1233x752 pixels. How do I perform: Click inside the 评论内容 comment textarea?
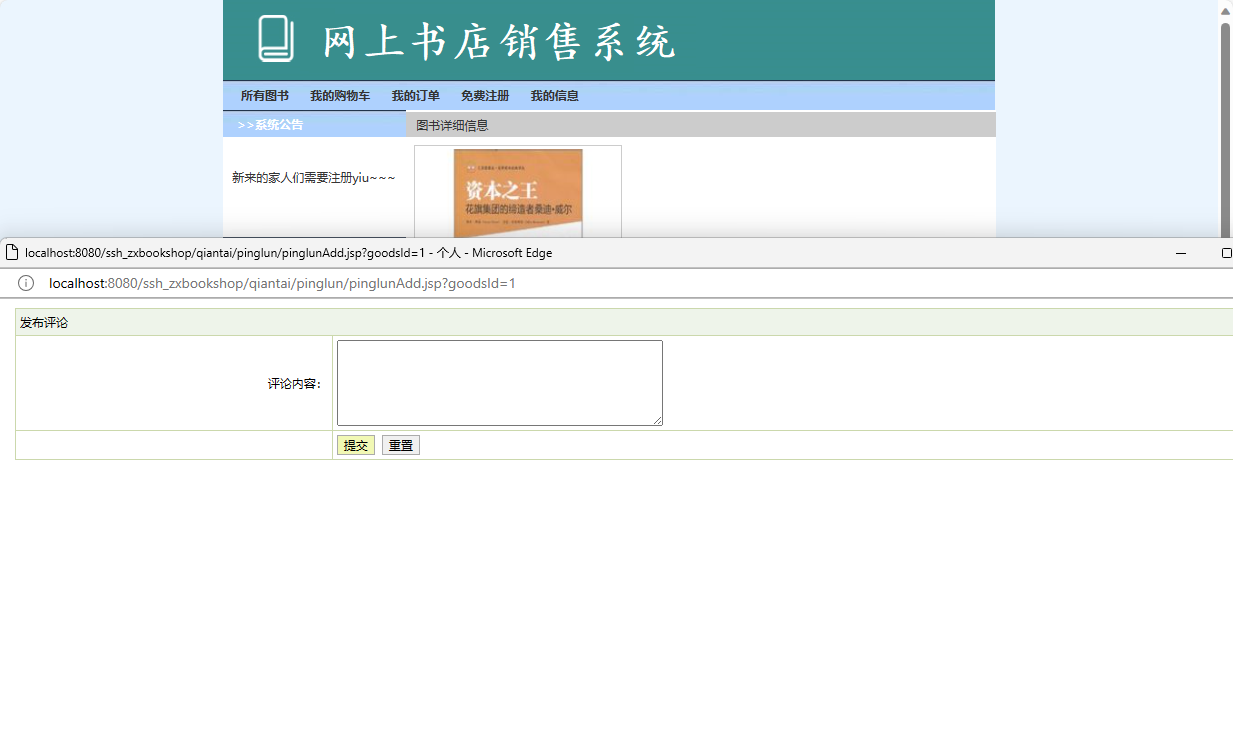click(498, 382)
